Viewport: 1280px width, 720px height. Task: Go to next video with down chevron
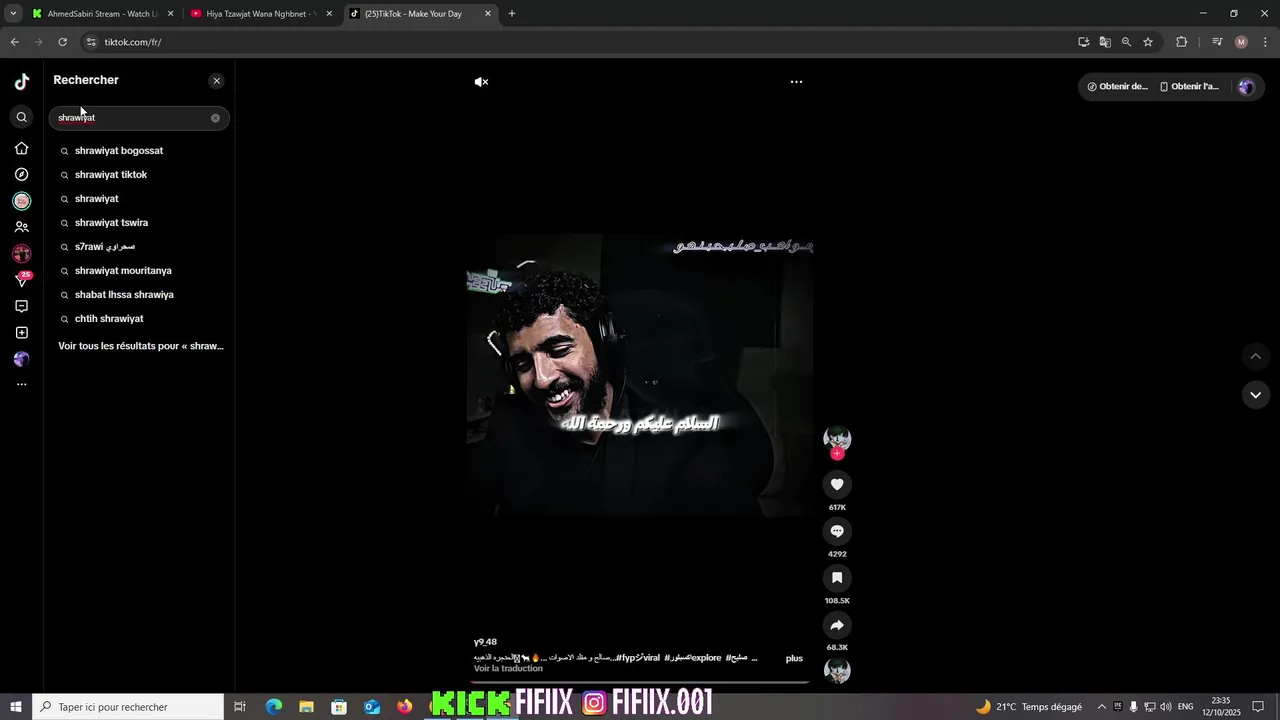pyautogui.click(x=1255, y=395)
